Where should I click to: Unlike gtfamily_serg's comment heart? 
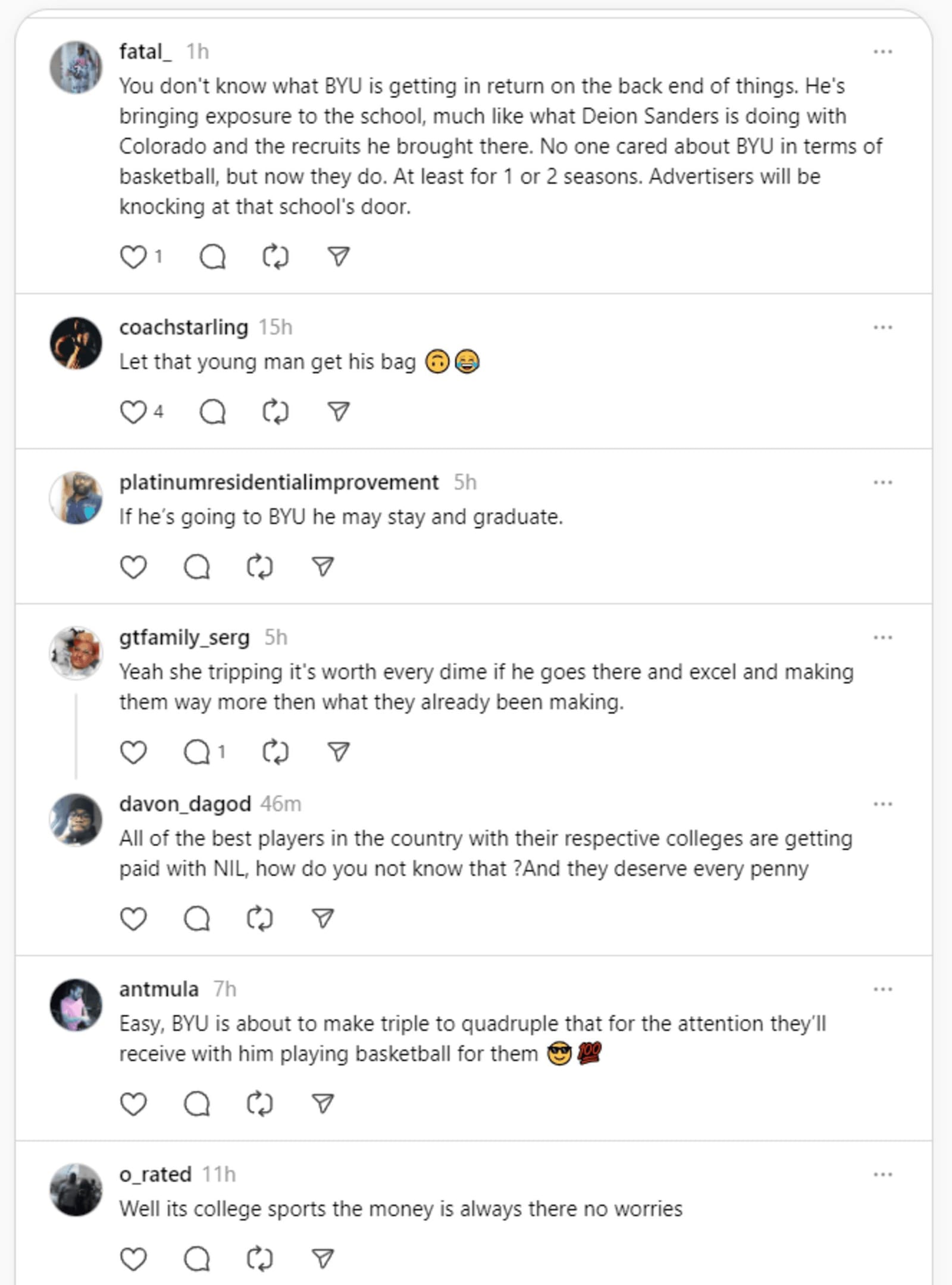point(134,752)
